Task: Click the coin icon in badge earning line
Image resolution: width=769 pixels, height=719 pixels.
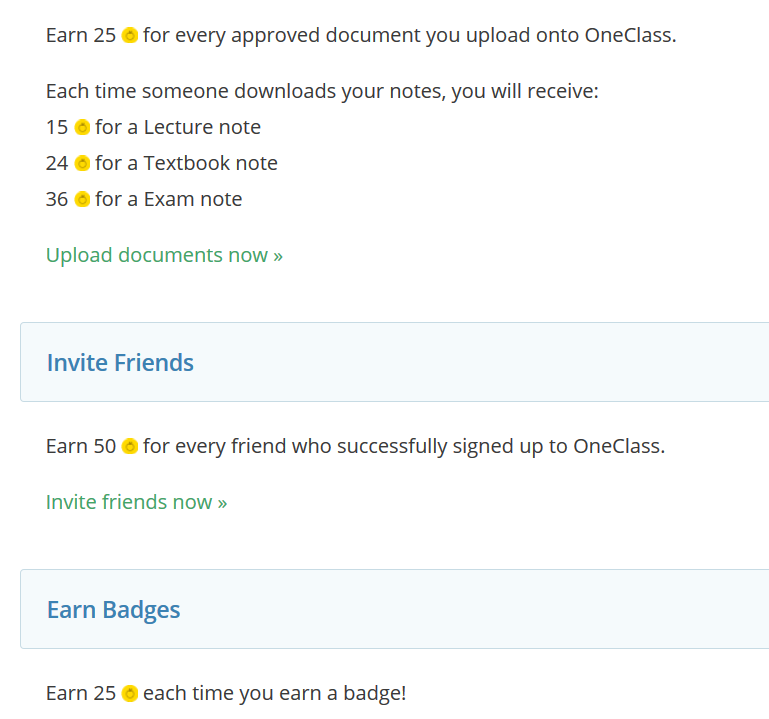Action: [129, 693]
